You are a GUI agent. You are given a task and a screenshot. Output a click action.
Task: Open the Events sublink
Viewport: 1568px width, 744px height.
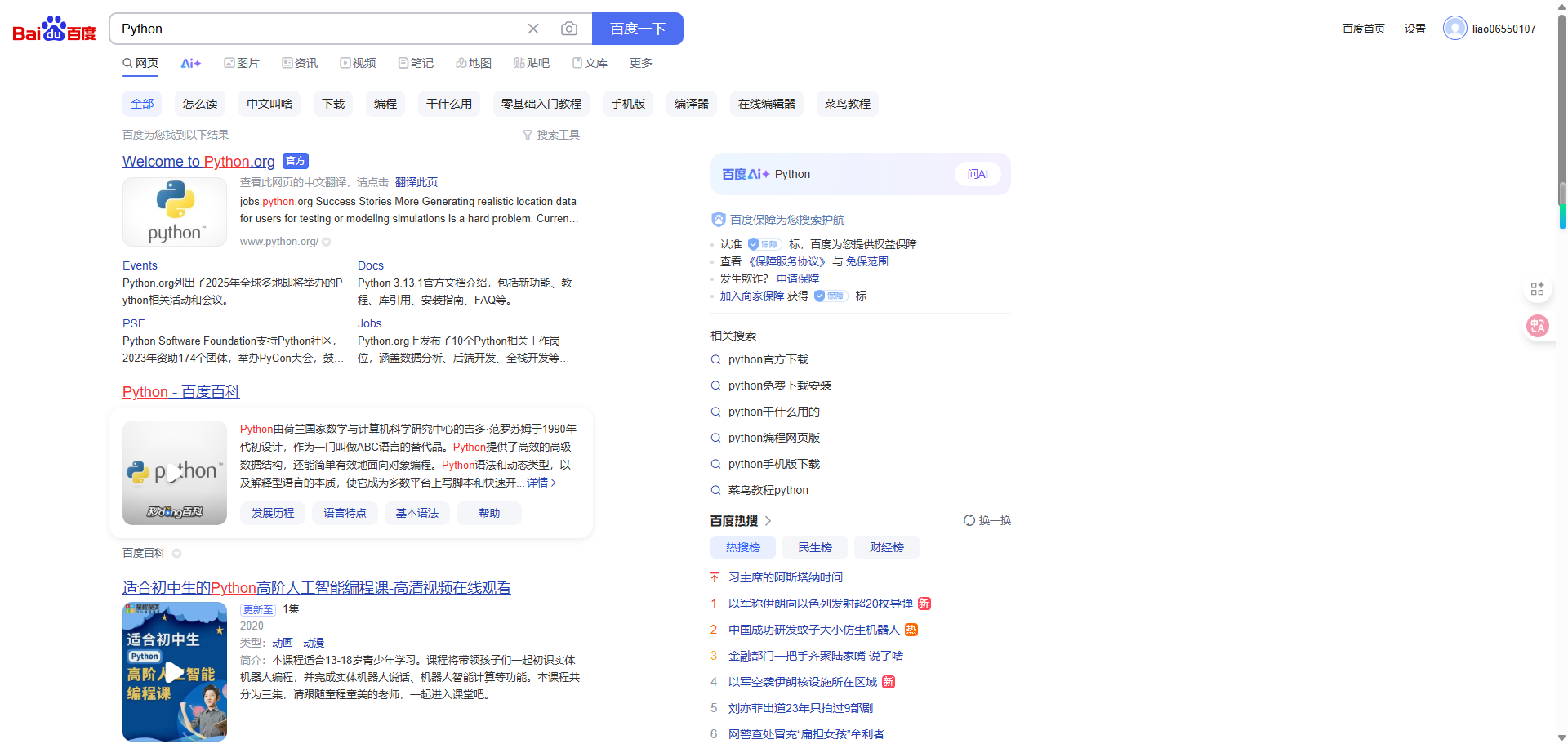click(x=140, y=265)
